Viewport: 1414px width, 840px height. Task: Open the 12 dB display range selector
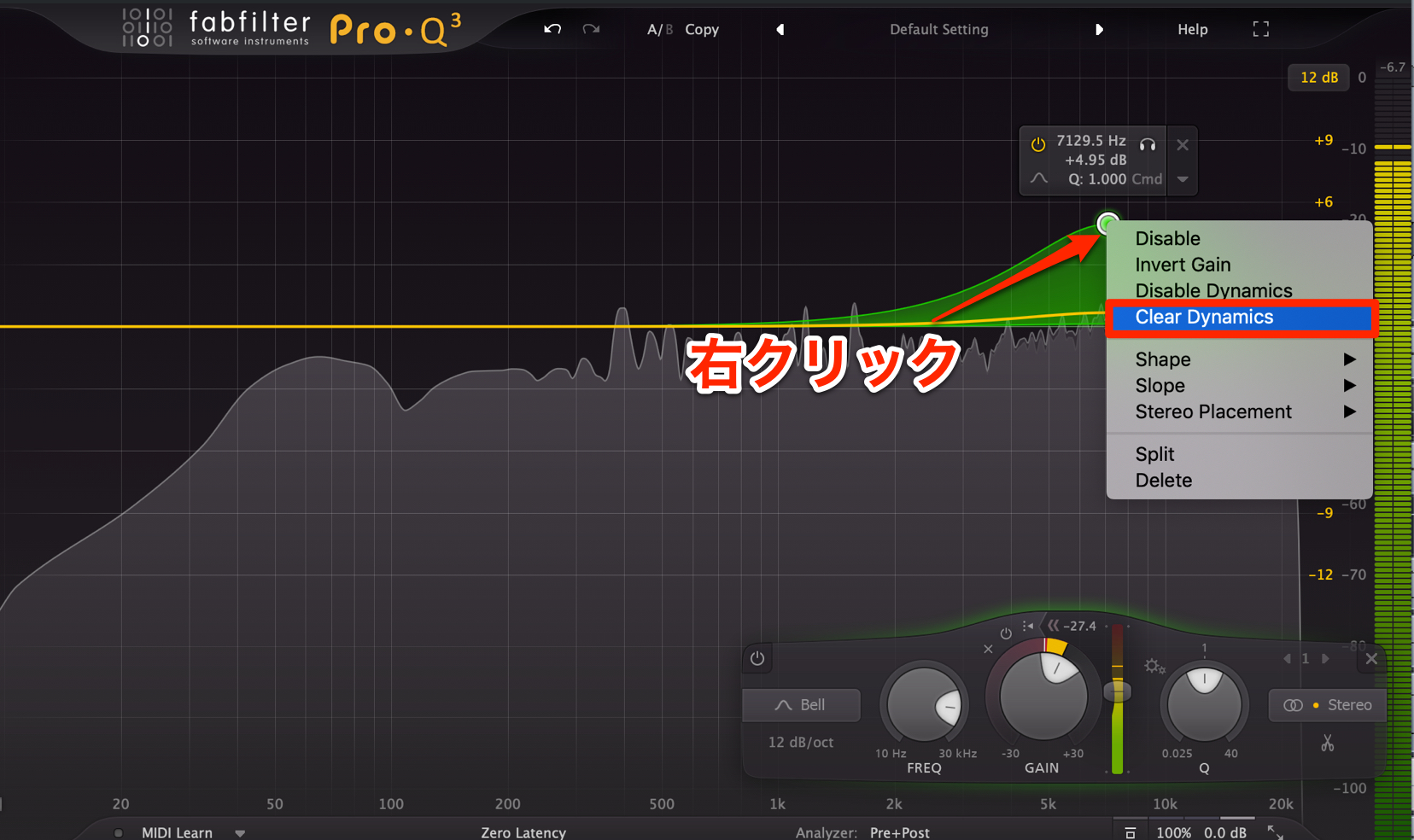pyautogui.click(x=1319, y=77)
